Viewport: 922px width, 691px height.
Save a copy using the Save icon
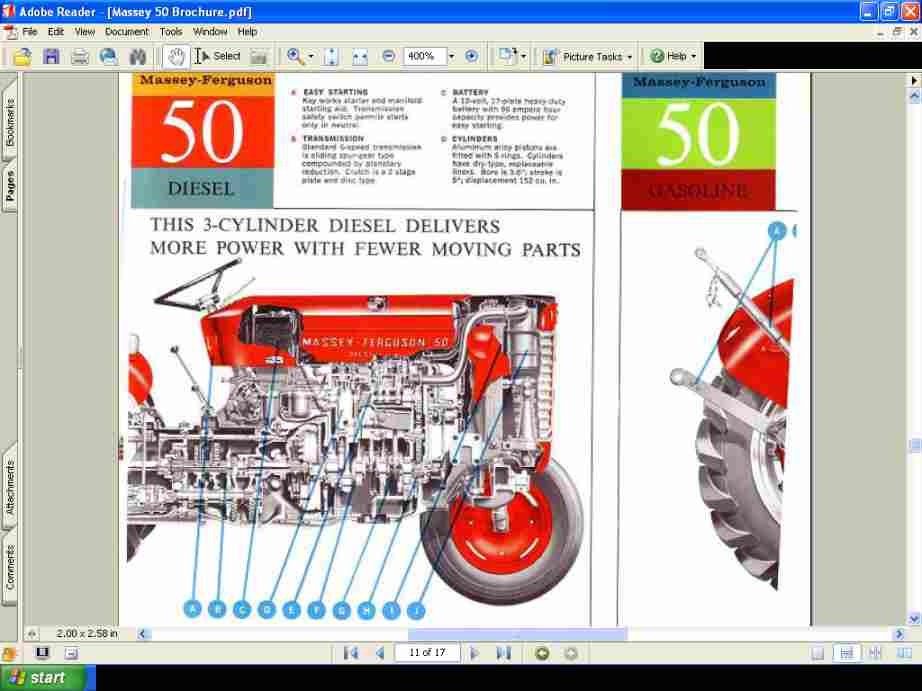click(x=51, y=56)
